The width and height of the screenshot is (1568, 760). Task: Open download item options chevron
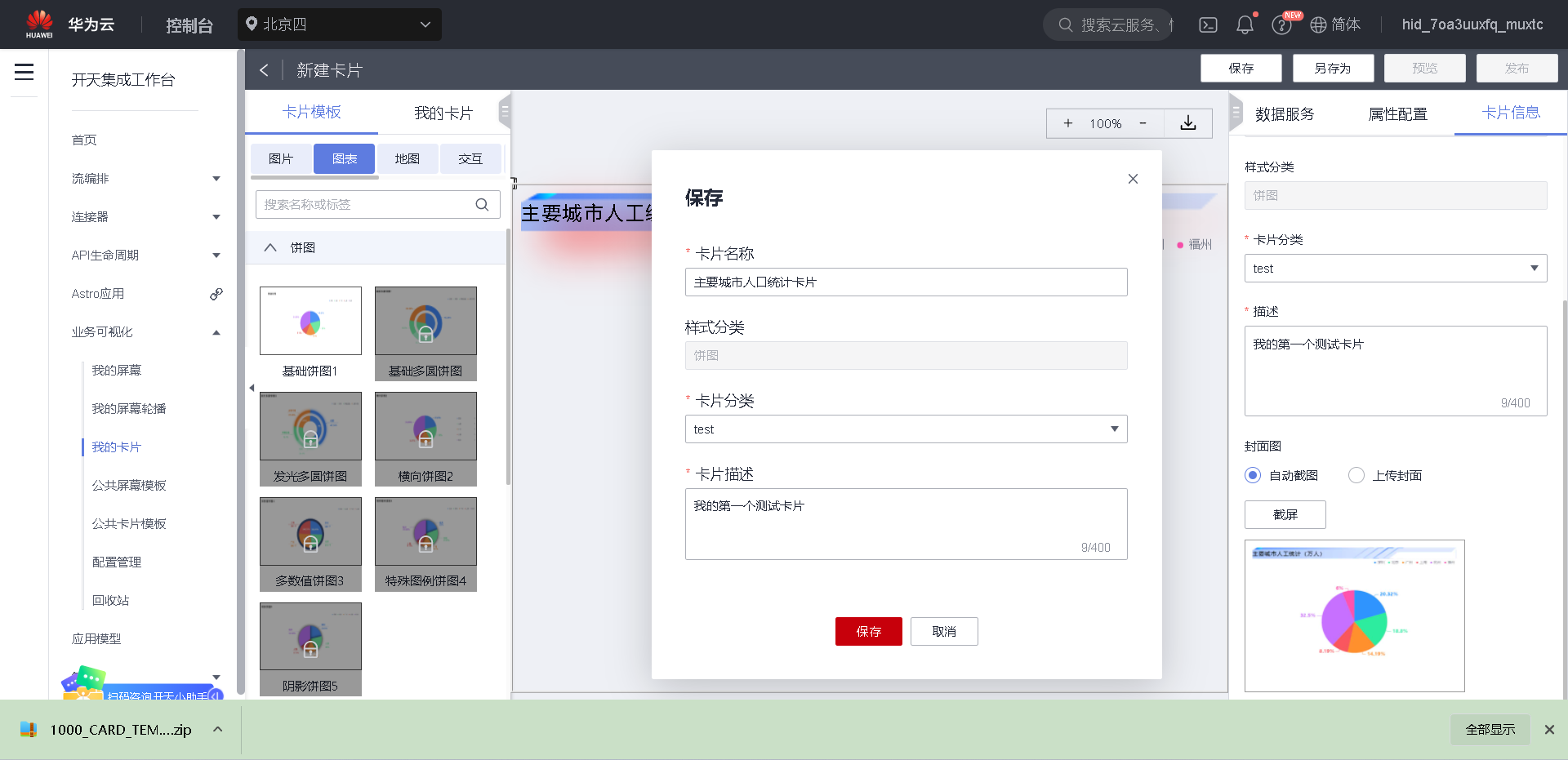tap(217, 729)
